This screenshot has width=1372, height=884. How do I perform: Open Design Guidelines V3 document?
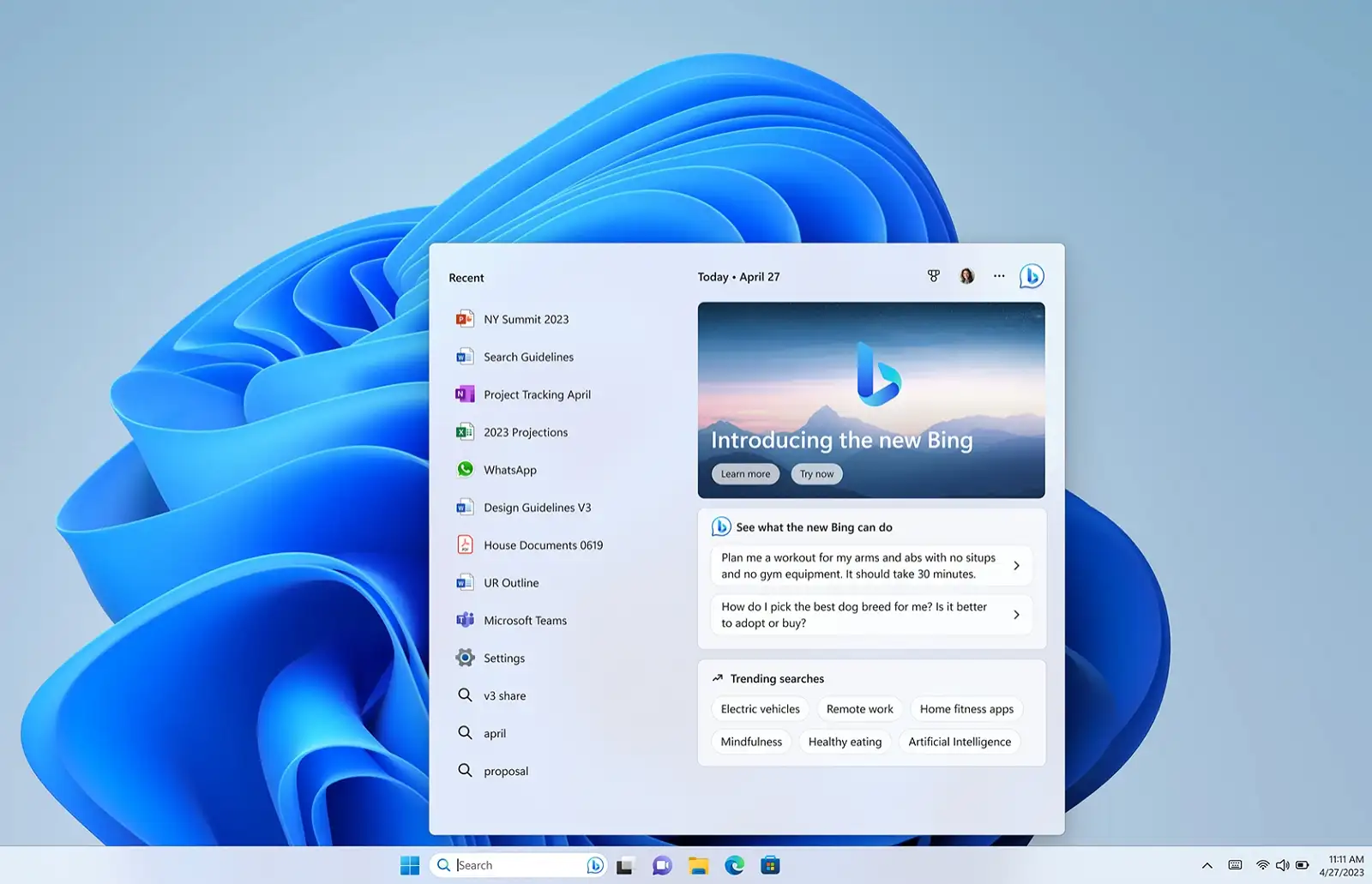coord(523,508)
